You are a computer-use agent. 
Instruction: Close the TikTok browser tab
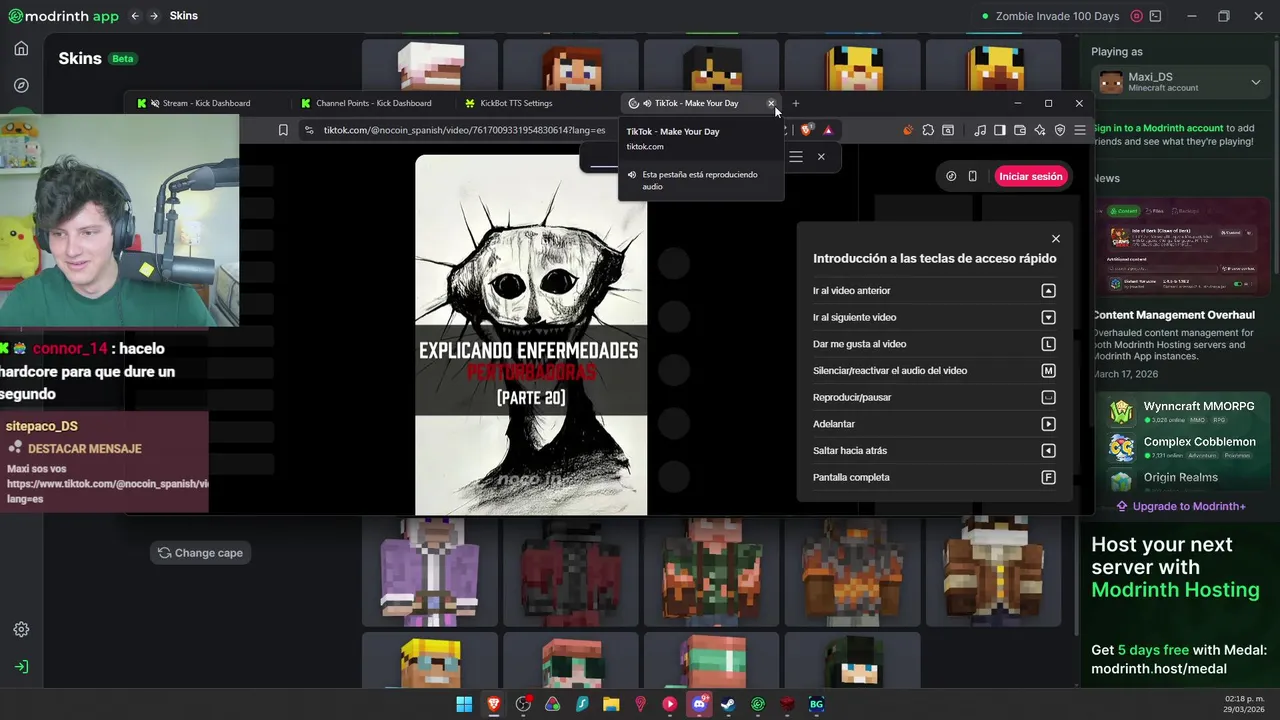(x=771, y=103)
